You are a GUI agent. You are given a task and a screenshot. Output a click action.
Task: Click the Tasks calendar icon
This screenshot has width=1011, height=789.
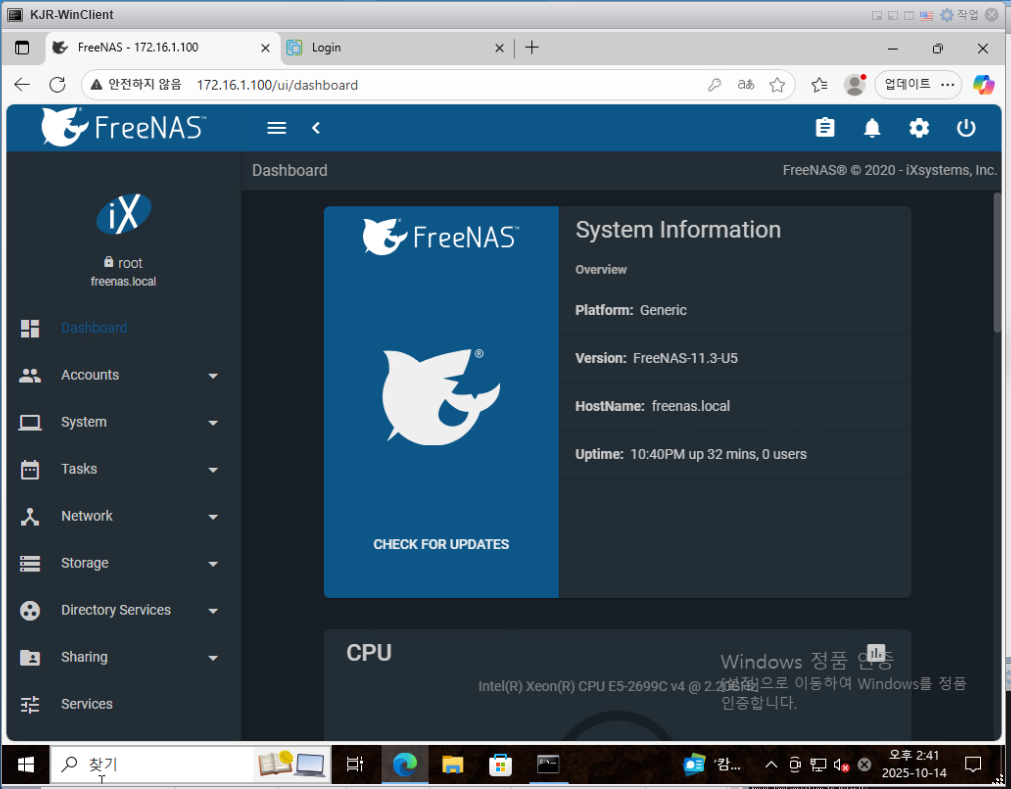[x=30, y=469]
